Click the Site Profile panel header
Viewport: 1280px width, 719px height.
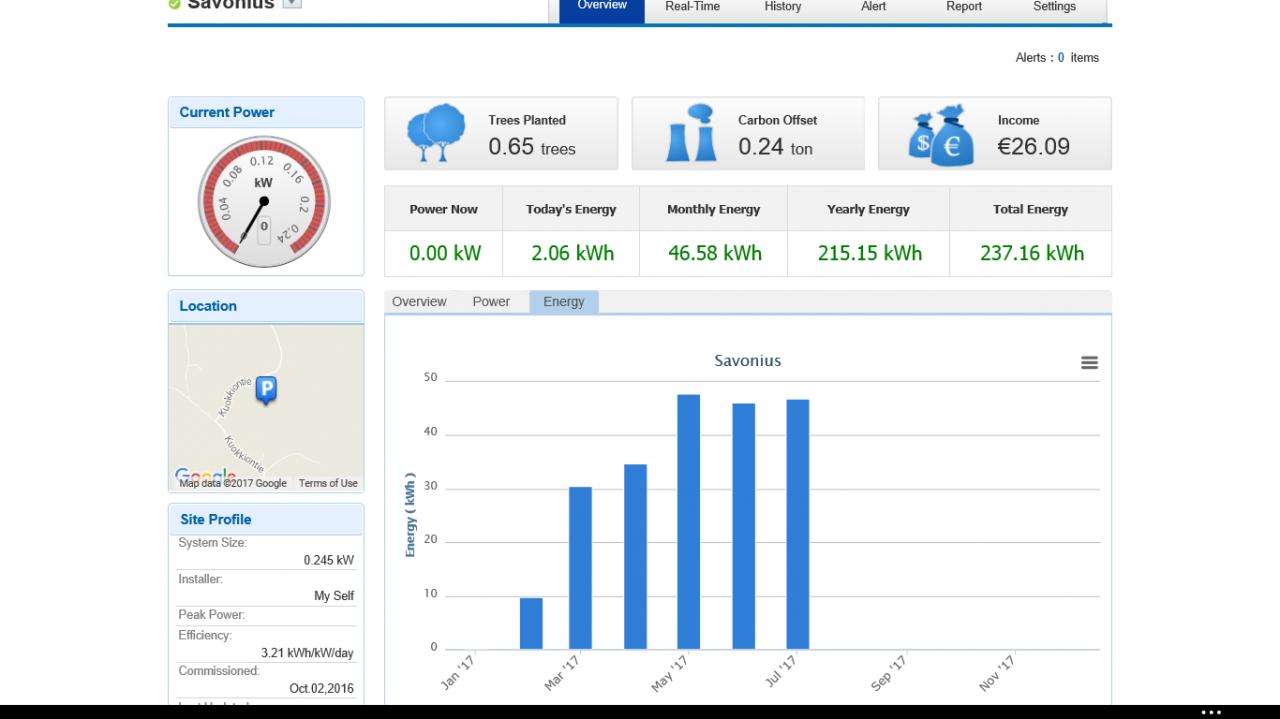click(x=266, y=519)
